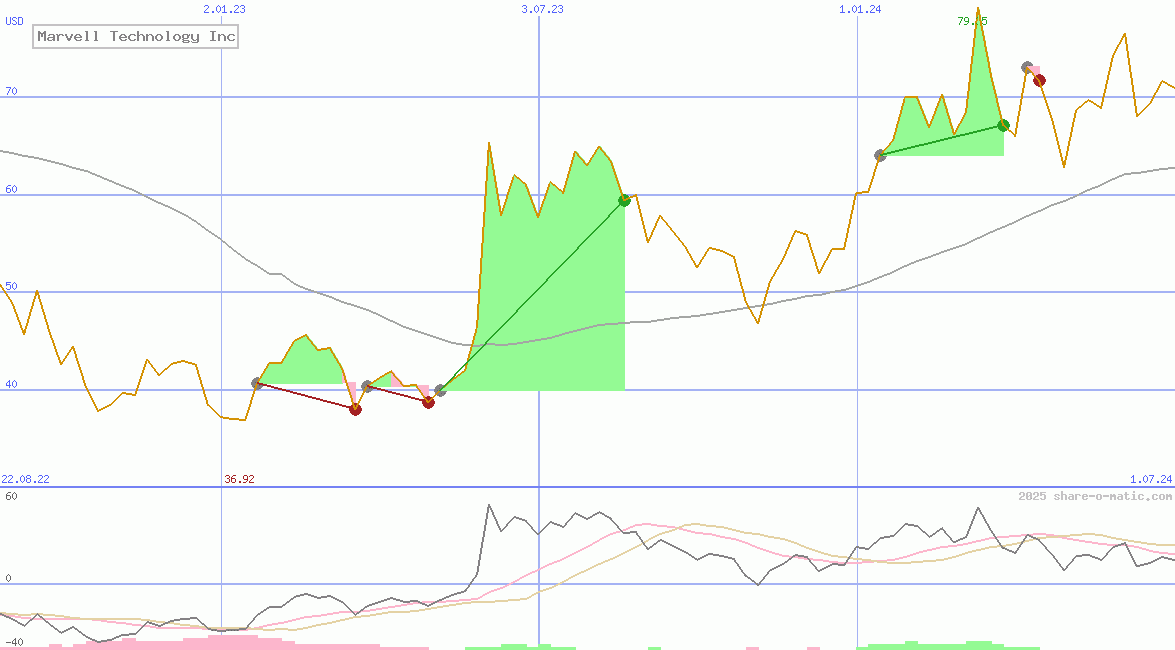Click the Marvell Technology Inc title label
The image size is (1175, 650).
pos(136,37)
